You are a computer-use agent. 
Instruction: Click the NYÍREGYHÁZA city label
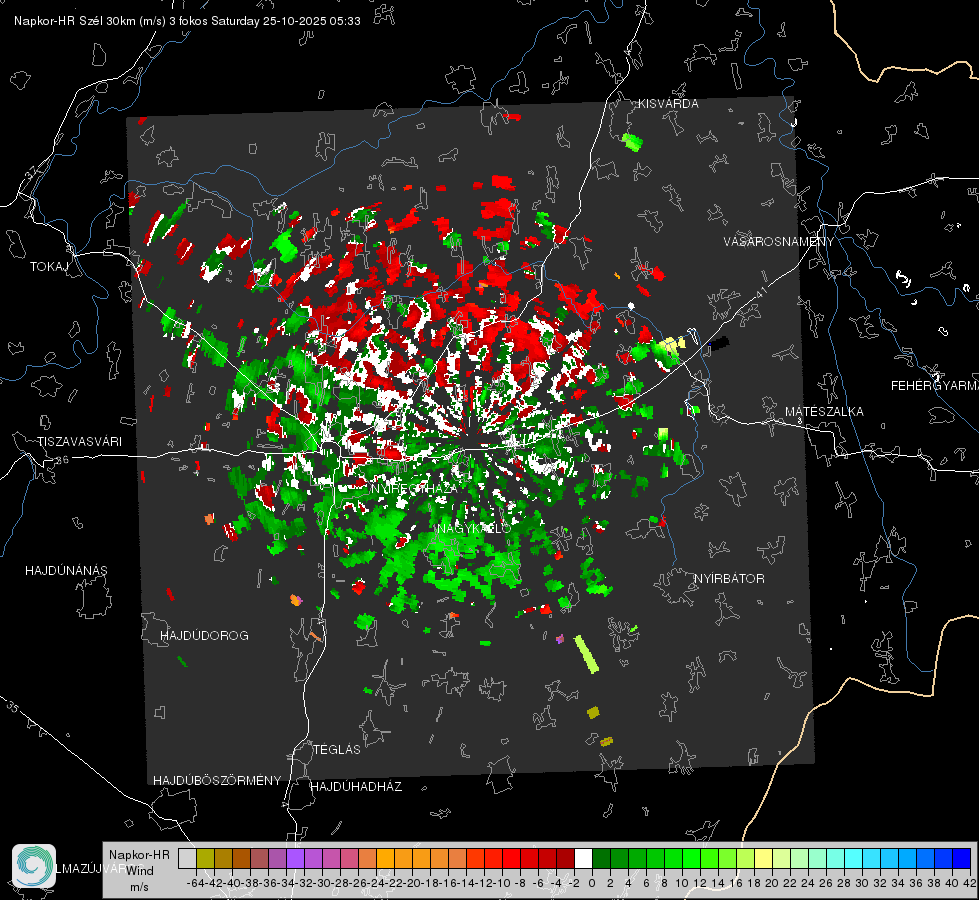point(414,488)
